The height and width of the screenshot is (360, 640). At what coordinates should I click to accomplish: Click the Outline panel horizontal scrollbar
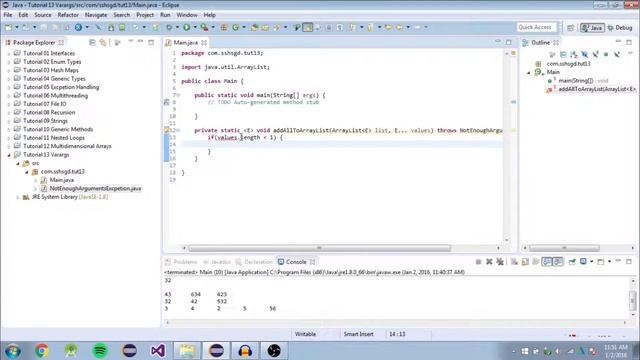tap(564, 248)
